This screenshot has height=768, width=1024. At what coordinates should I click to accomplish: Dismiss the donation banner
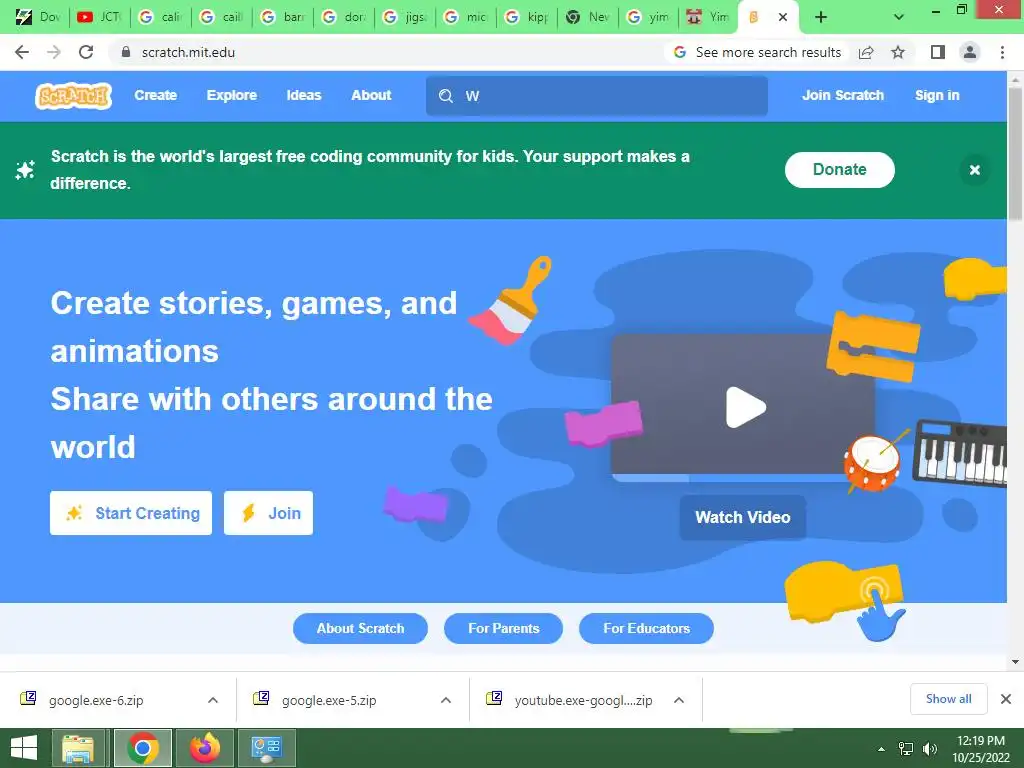pyautogui.click(x=974, y=170)
